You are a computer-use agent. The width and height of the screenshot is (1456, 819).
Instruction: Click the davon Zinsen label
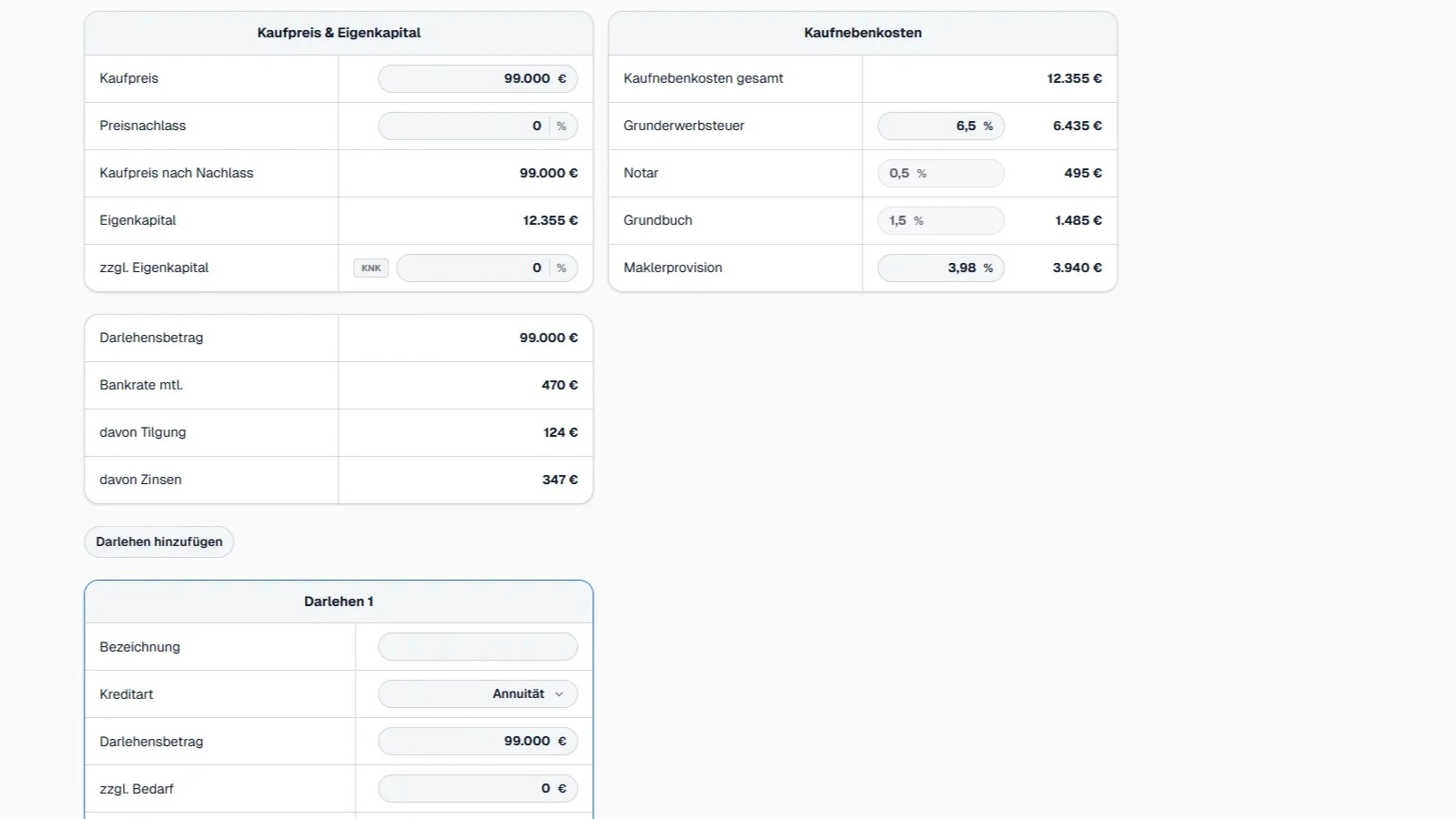pyautogui.click(x=140, y=480)
